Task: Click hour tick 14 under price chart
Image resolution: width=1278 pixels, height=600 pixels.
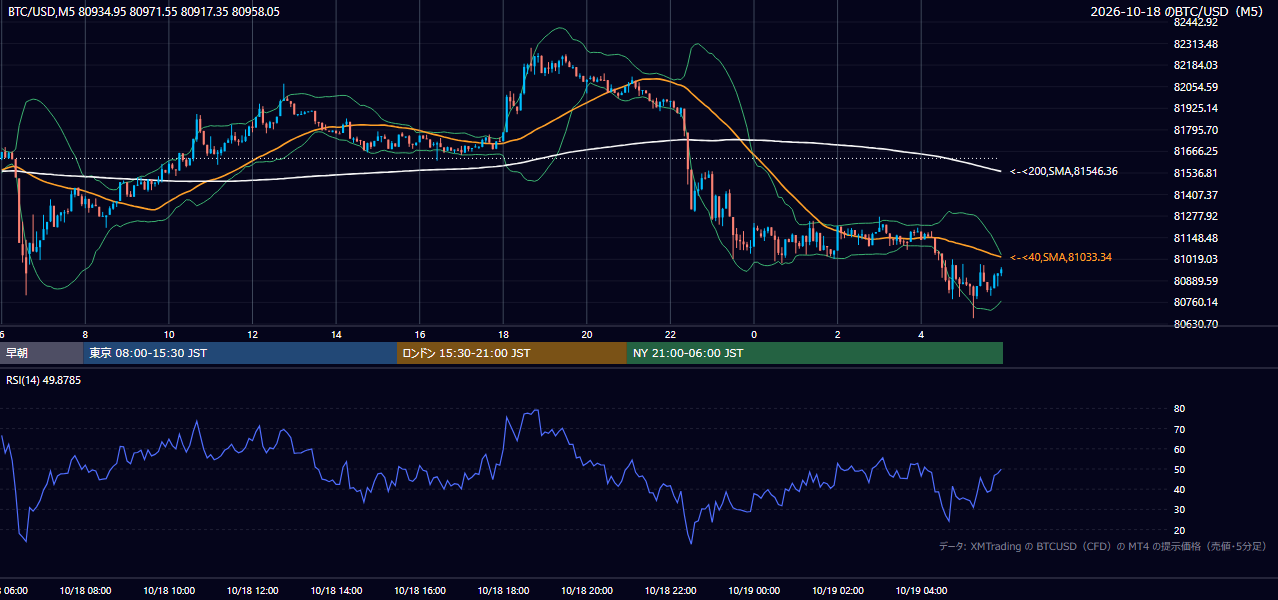Action: click(x=336, y=335)
